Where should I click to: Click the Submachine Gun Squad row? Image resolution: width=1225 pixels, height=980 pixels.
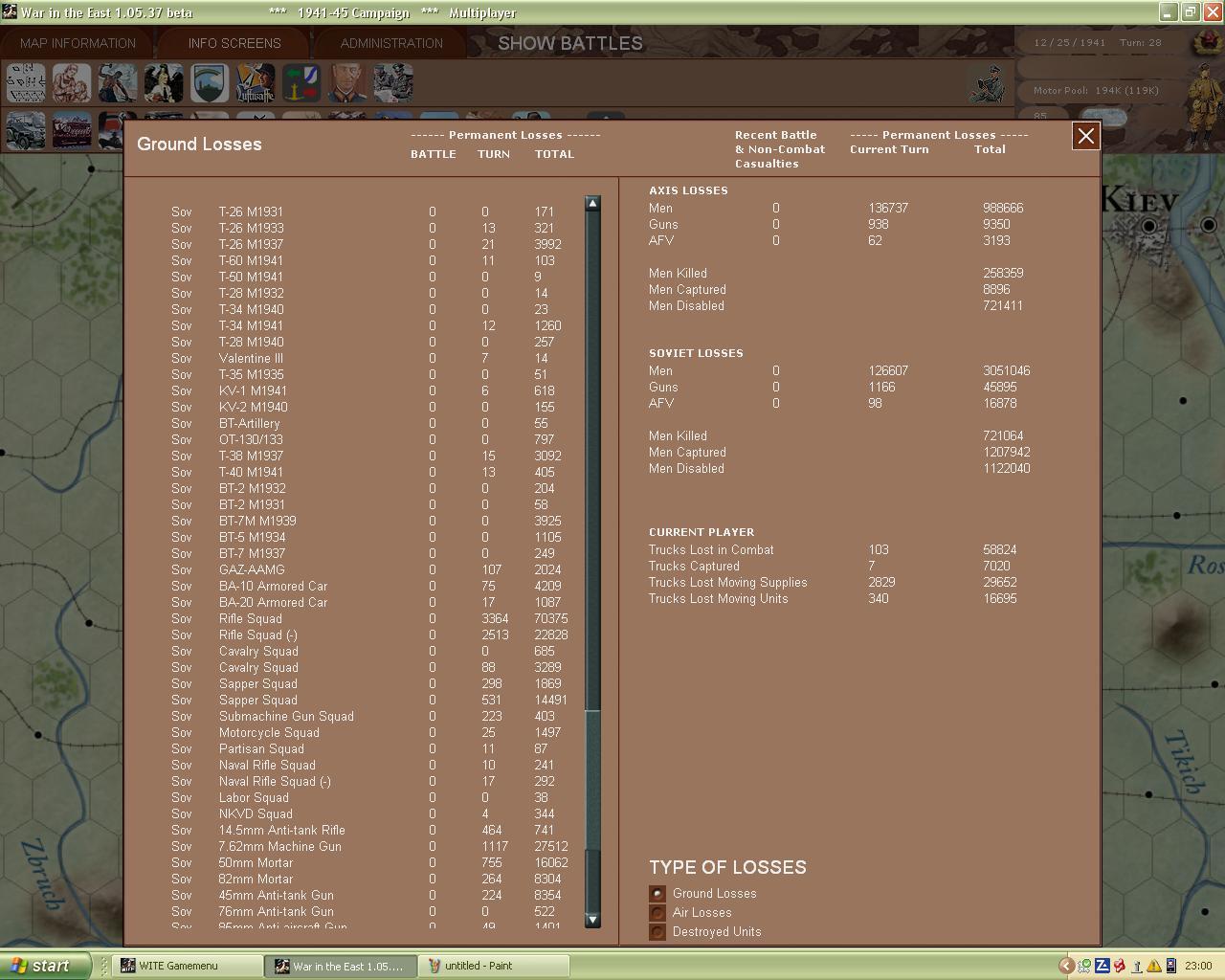(369, 717)
